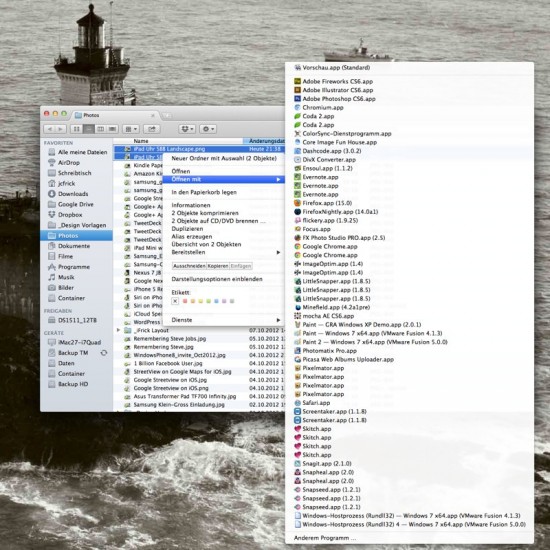Go forward with Finder forward arrow
The image size is (550, 550).
click(61, 129)
